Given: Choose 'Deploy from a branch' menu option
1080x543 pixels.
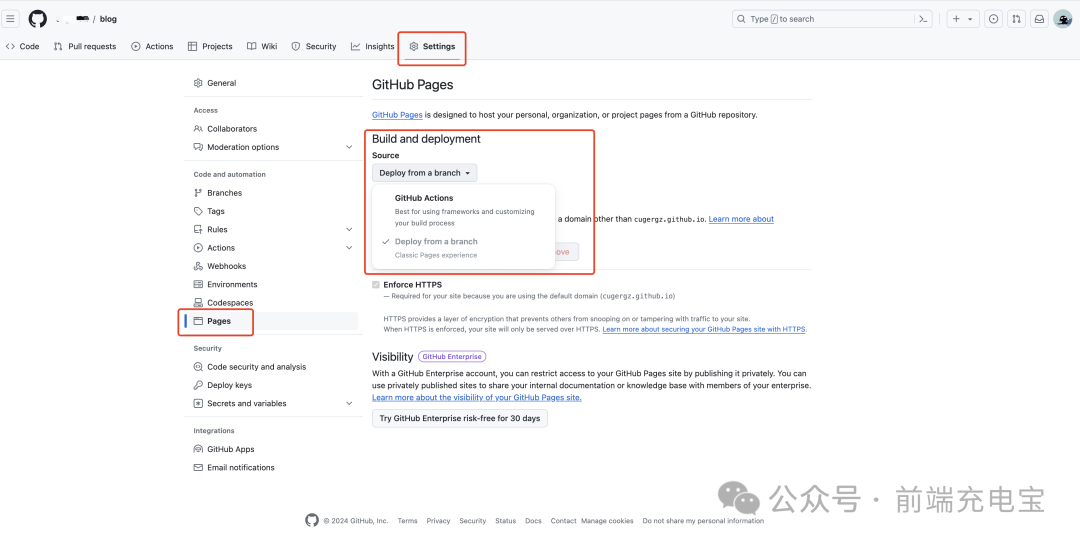Looking at the screenshot, I should click(464, 248).
